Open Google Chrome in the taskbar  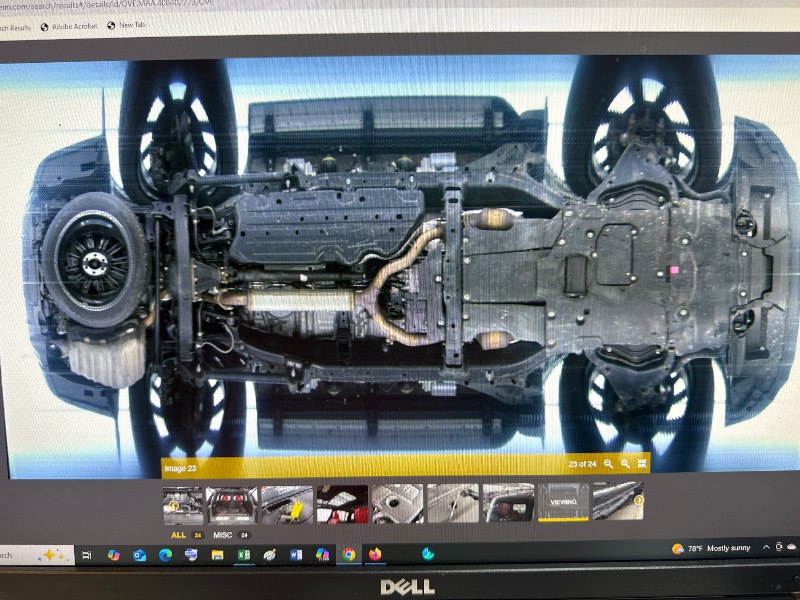point(349,554)
